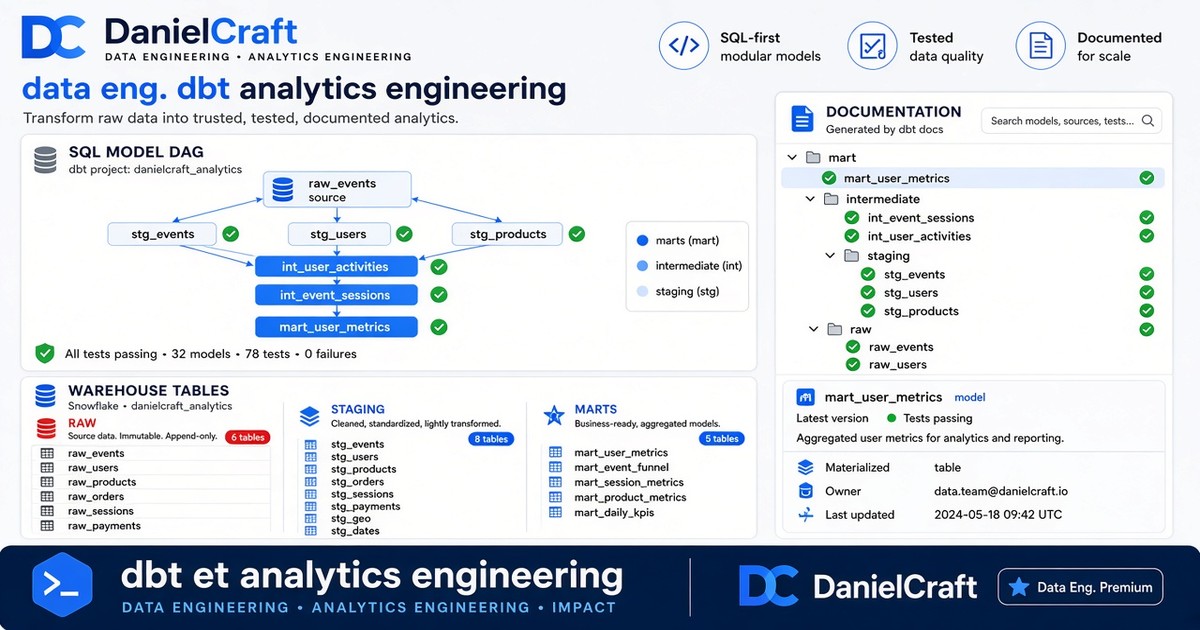This screenshot has width=1200, height=630.
Task: Open the int_user_activities DAG node
Action: 336,267
